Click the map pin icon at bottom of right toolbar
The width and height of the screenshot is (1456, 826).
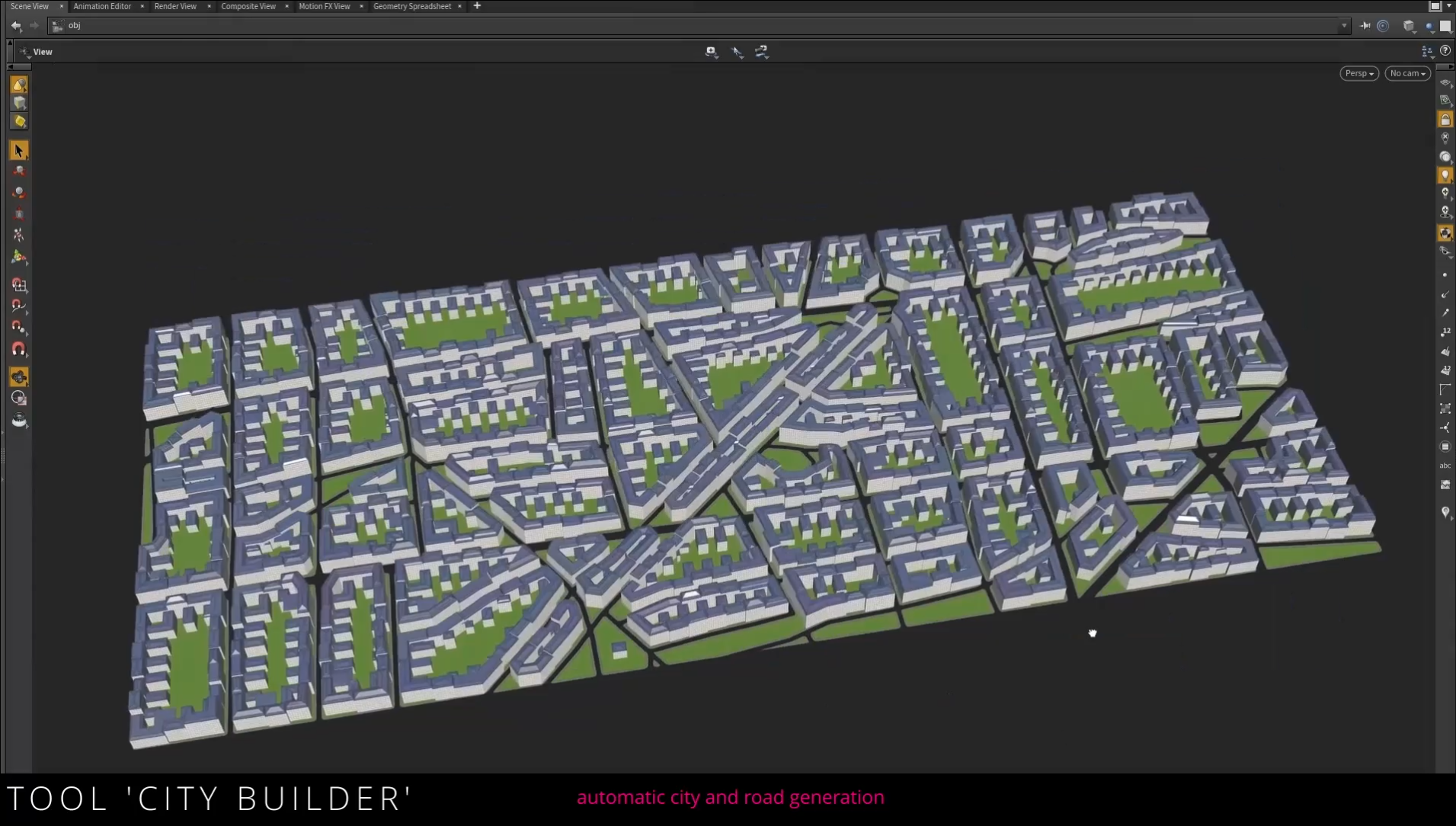(x=1445, y=513)
